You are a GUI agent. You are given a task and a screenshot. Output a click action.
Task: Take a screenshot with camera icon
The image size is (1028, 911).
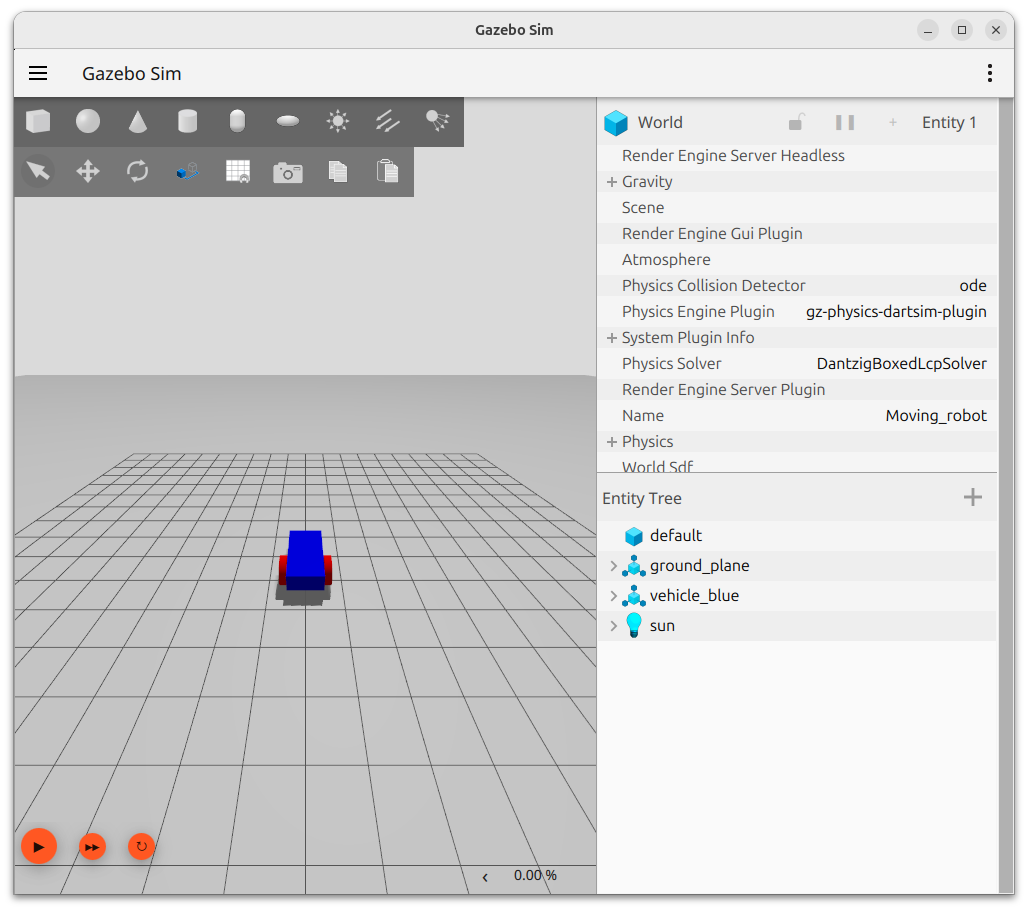point(288,172)
